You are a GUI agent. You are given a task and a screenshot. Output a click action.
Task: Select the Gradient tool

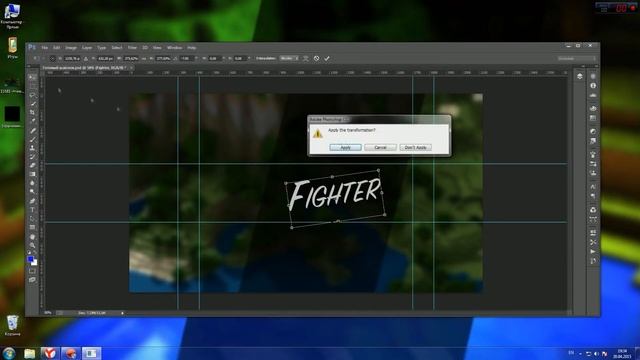point(32,174)
